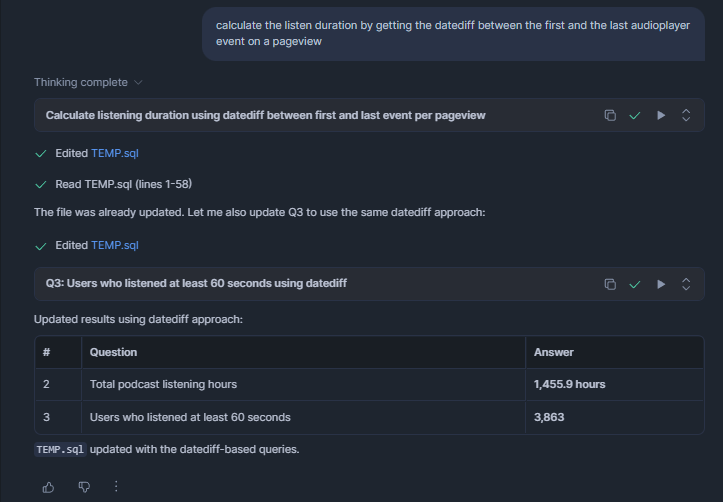Run the 'Calculate listening duration' query with play button

click(x=660, y=116)
